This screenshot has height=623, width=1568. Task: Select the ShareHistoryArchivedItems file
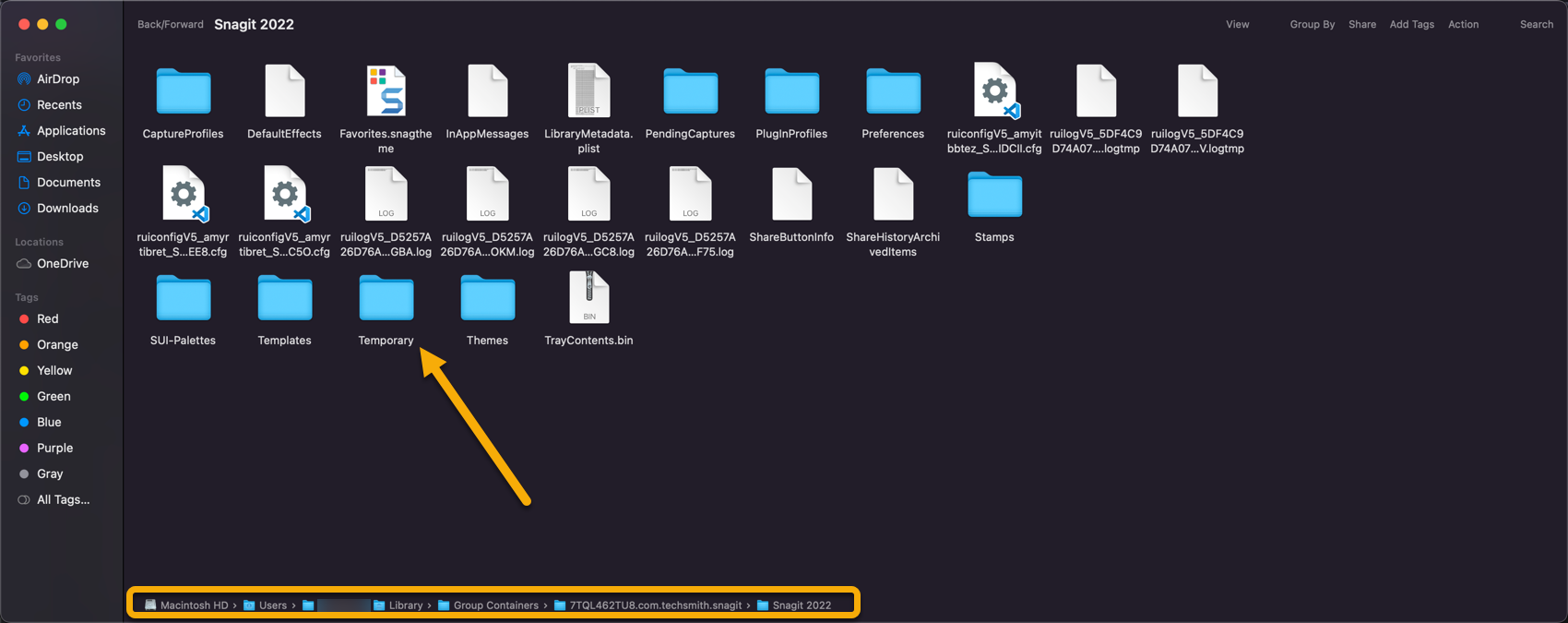tap(893, 195)
